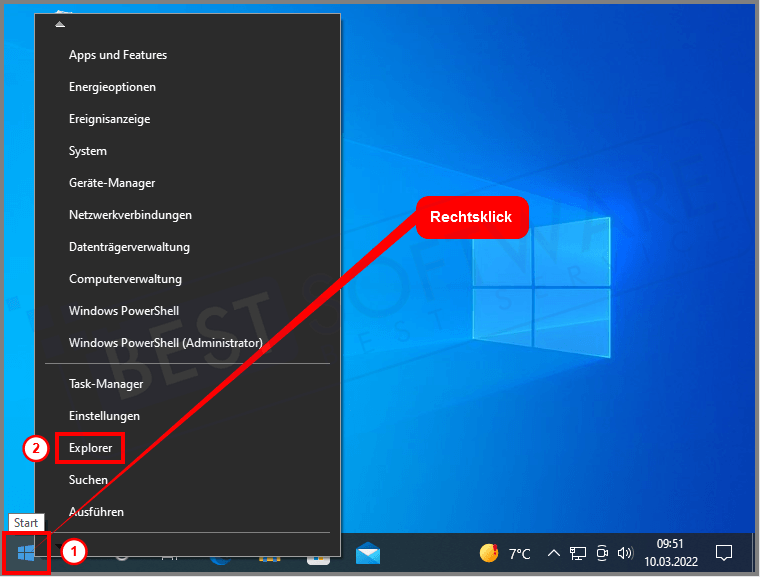Click the Meet Now camera tray icon
760x577 pixels.
click(602, 553)
